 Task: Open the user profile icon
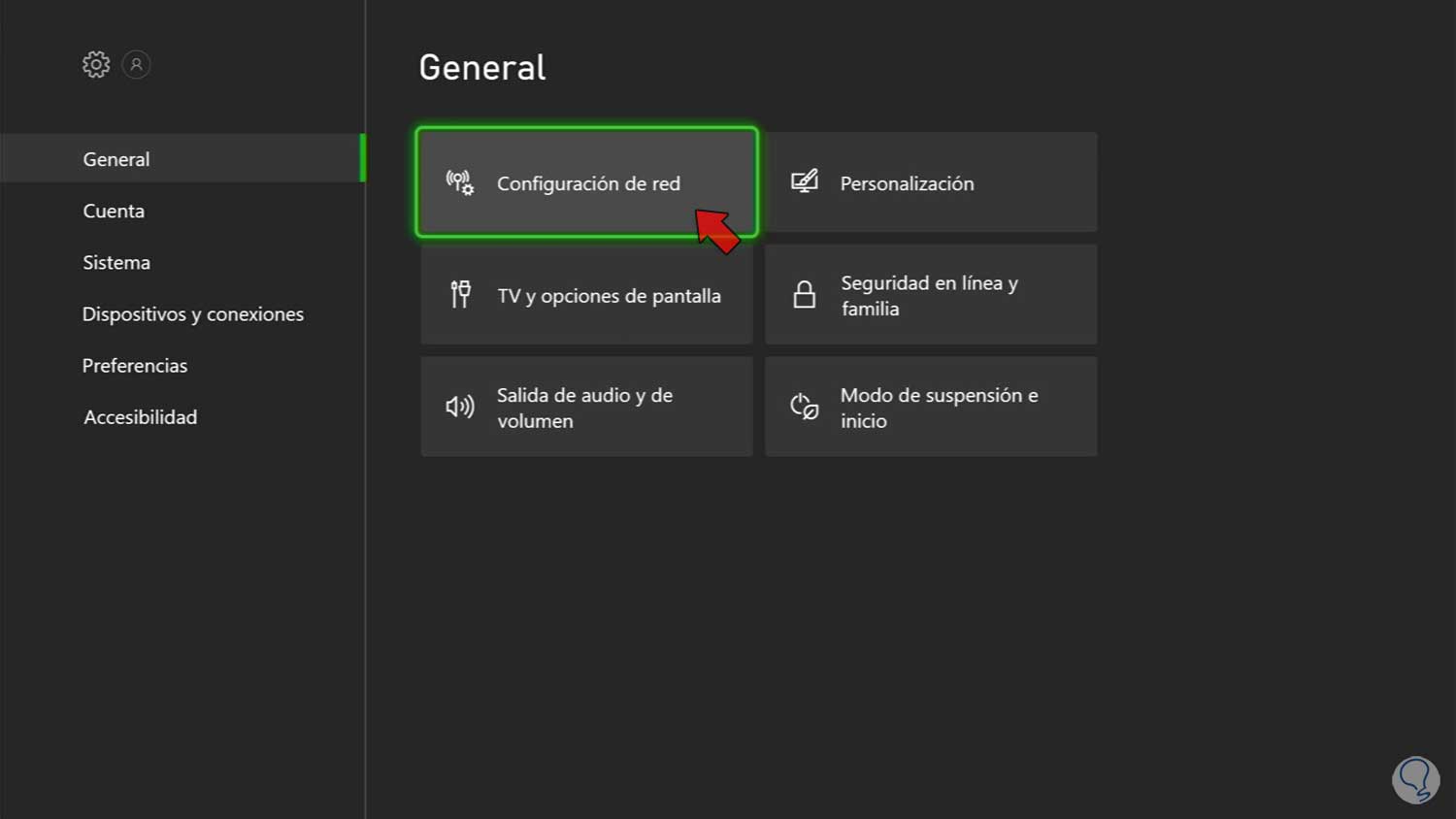point(136,65)
